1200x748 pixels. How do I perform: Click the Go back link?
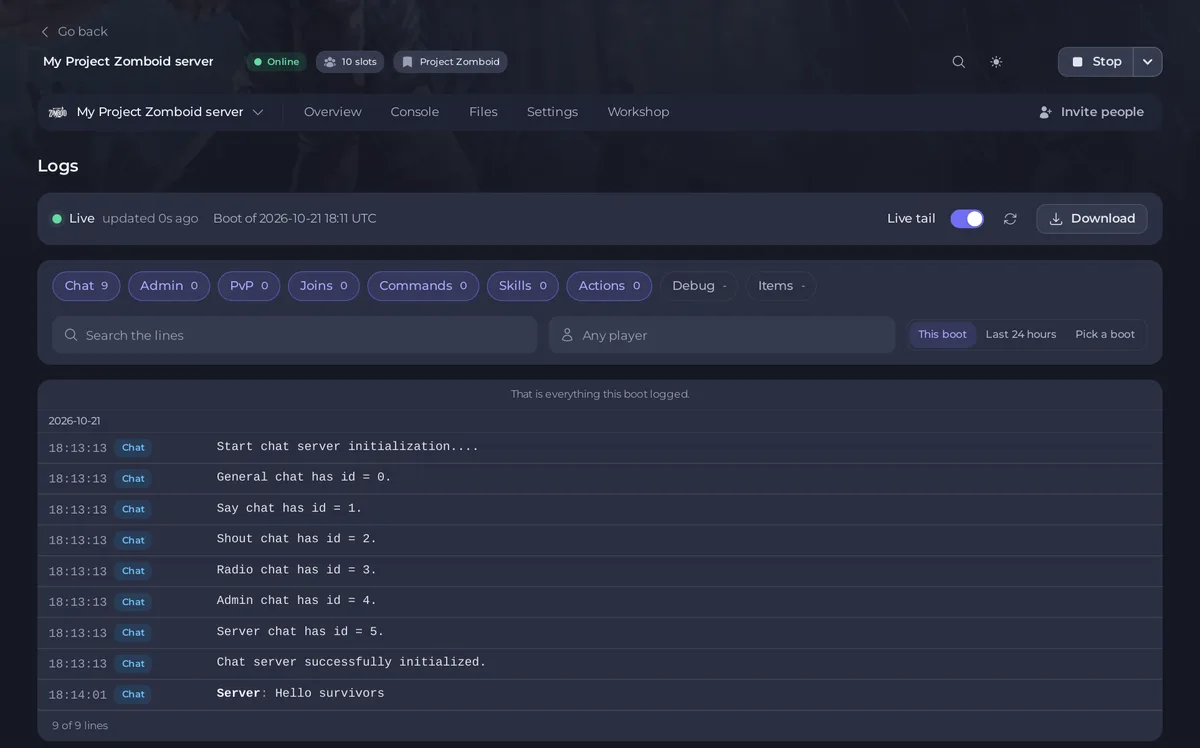74,32
